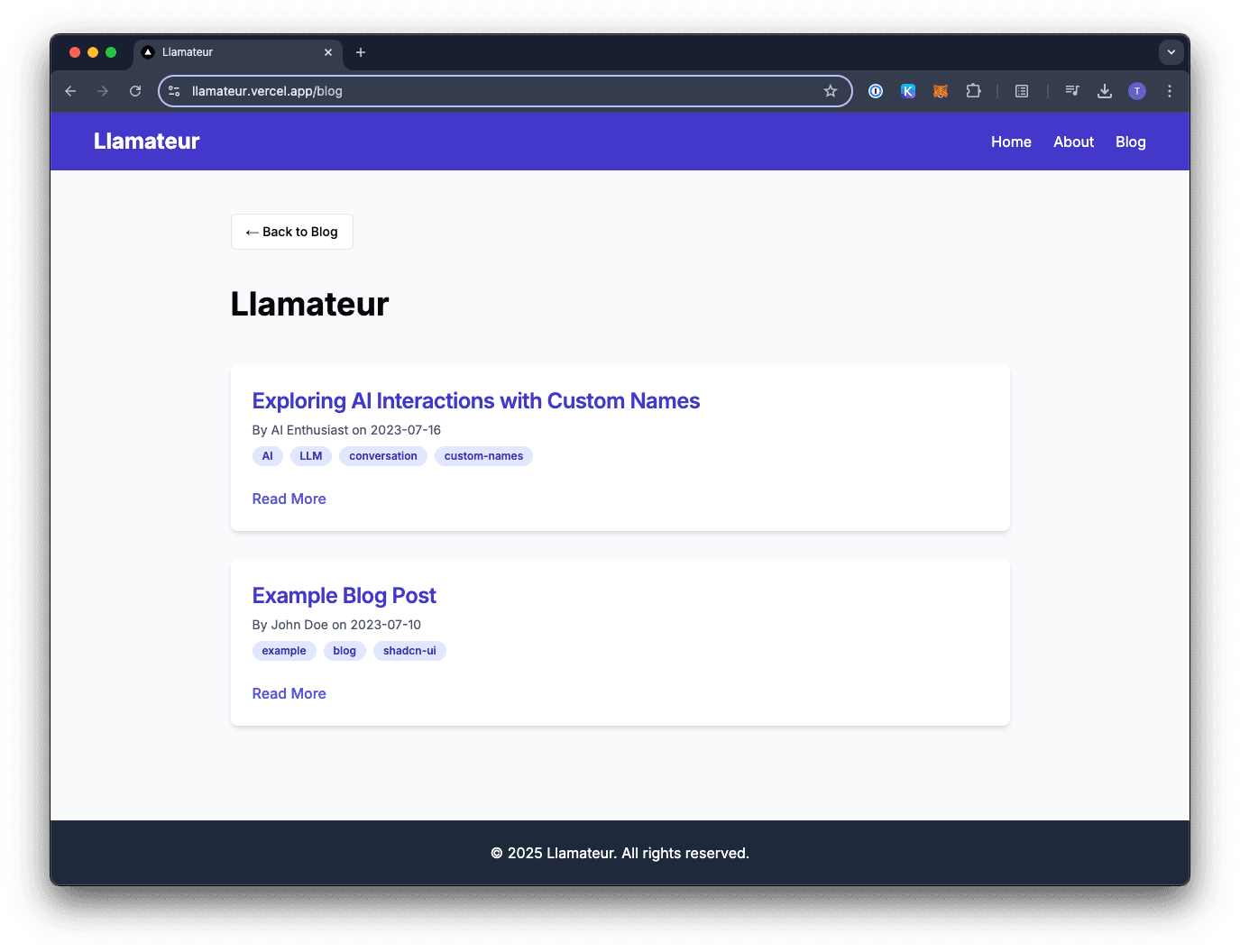
Task: Toggle the reading list side panel
Action: (1021, 91)
